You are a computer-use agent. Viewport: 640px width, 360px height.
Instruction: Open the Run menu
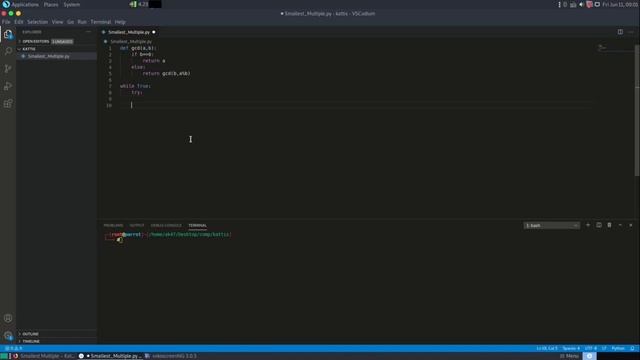pyautogui.click(x=82, y=22)
